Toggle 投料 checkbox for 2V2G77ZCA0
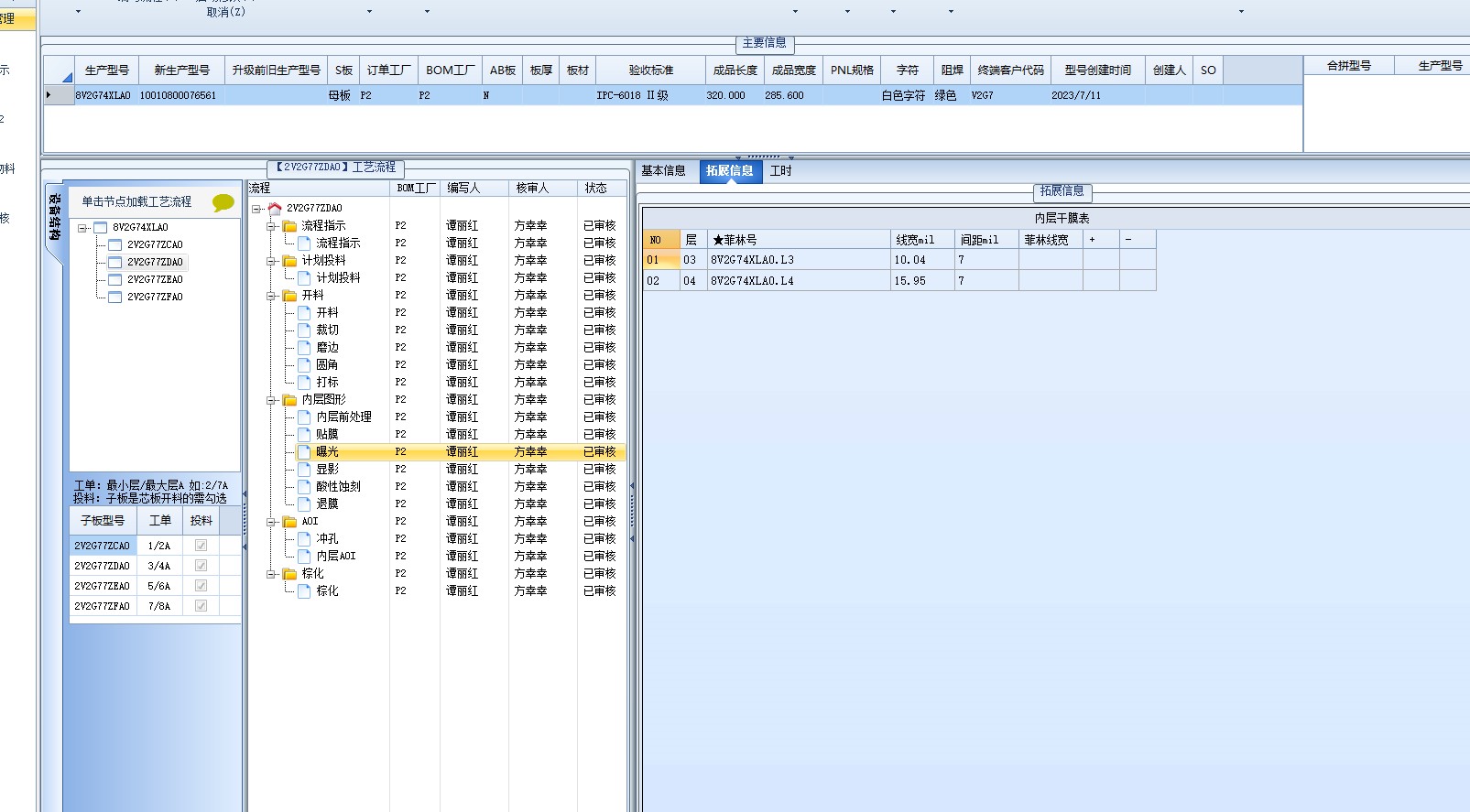This screenshot has width=1470, height=812. [x=201, y=546]
